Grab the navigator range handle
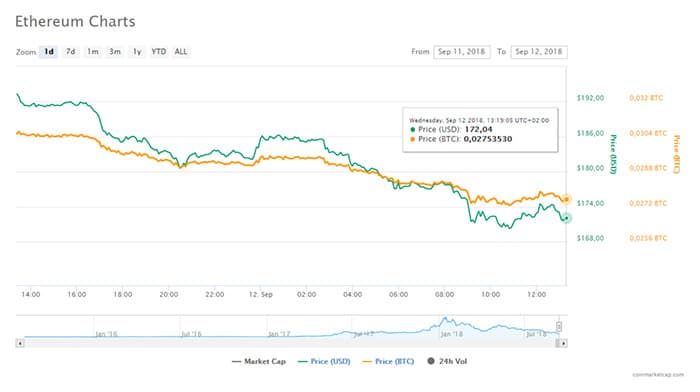The image size is (700, 392). tap(558, 327)
